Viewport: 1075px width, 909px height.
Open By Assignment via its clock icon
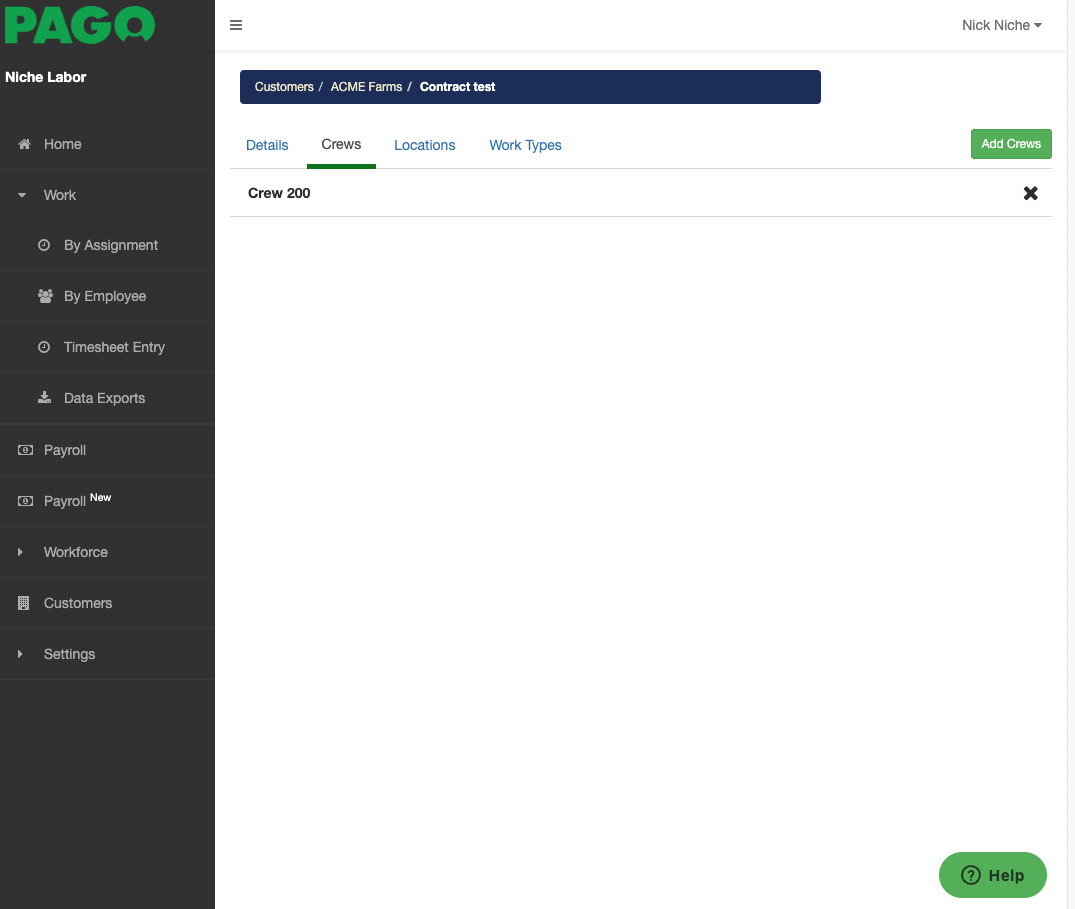(44, 245)
